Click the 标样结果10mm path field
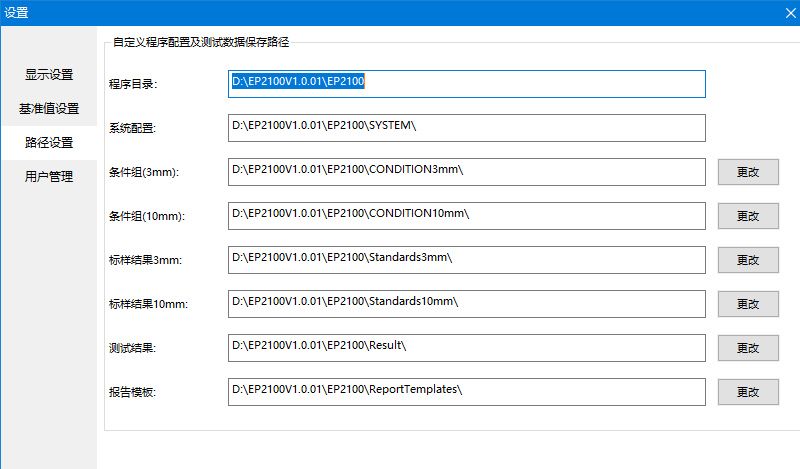The height and width of the screenshot is (469, 800). click(466, 304)
